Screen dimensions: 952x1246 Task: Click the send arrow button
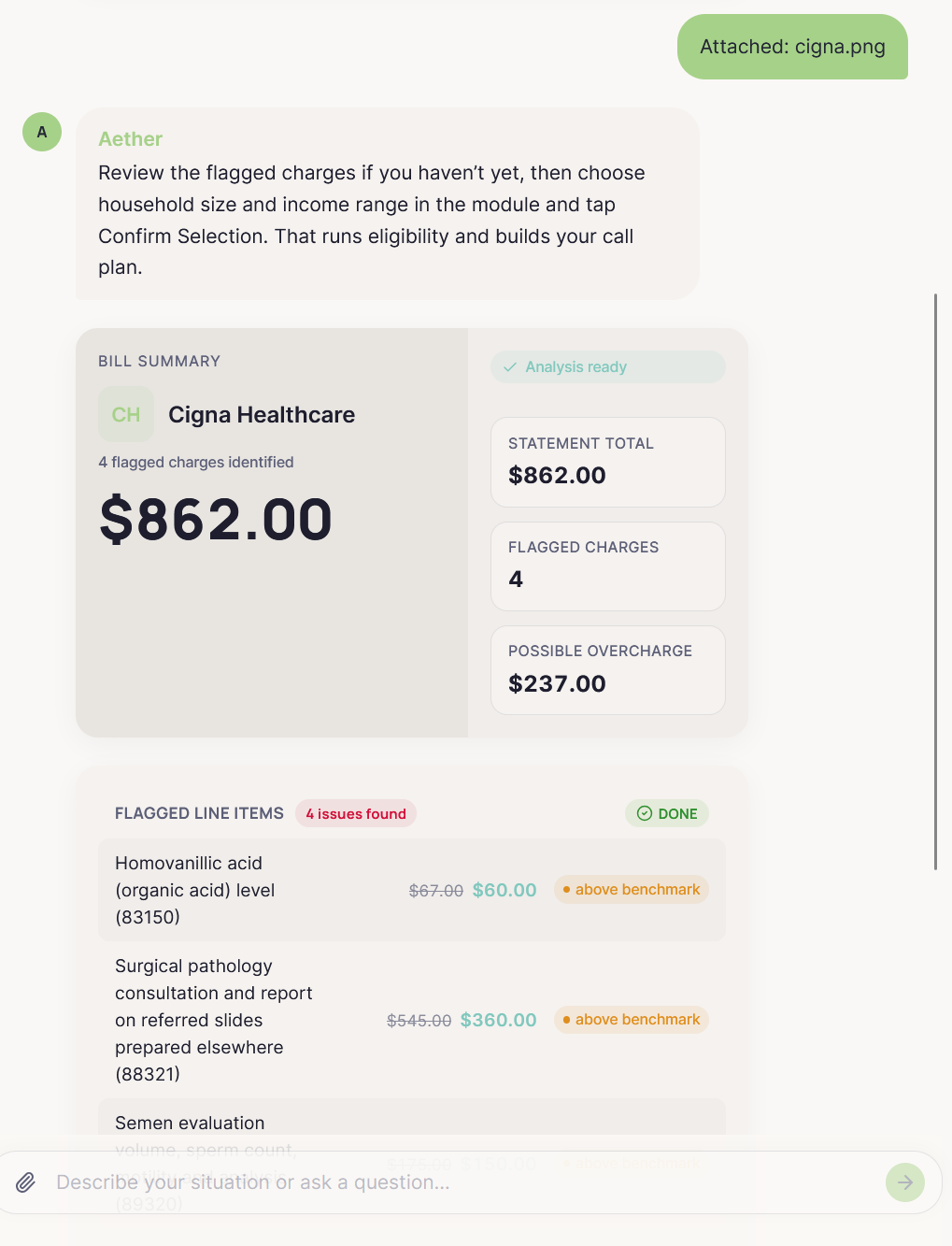(x=904, y=1182)
